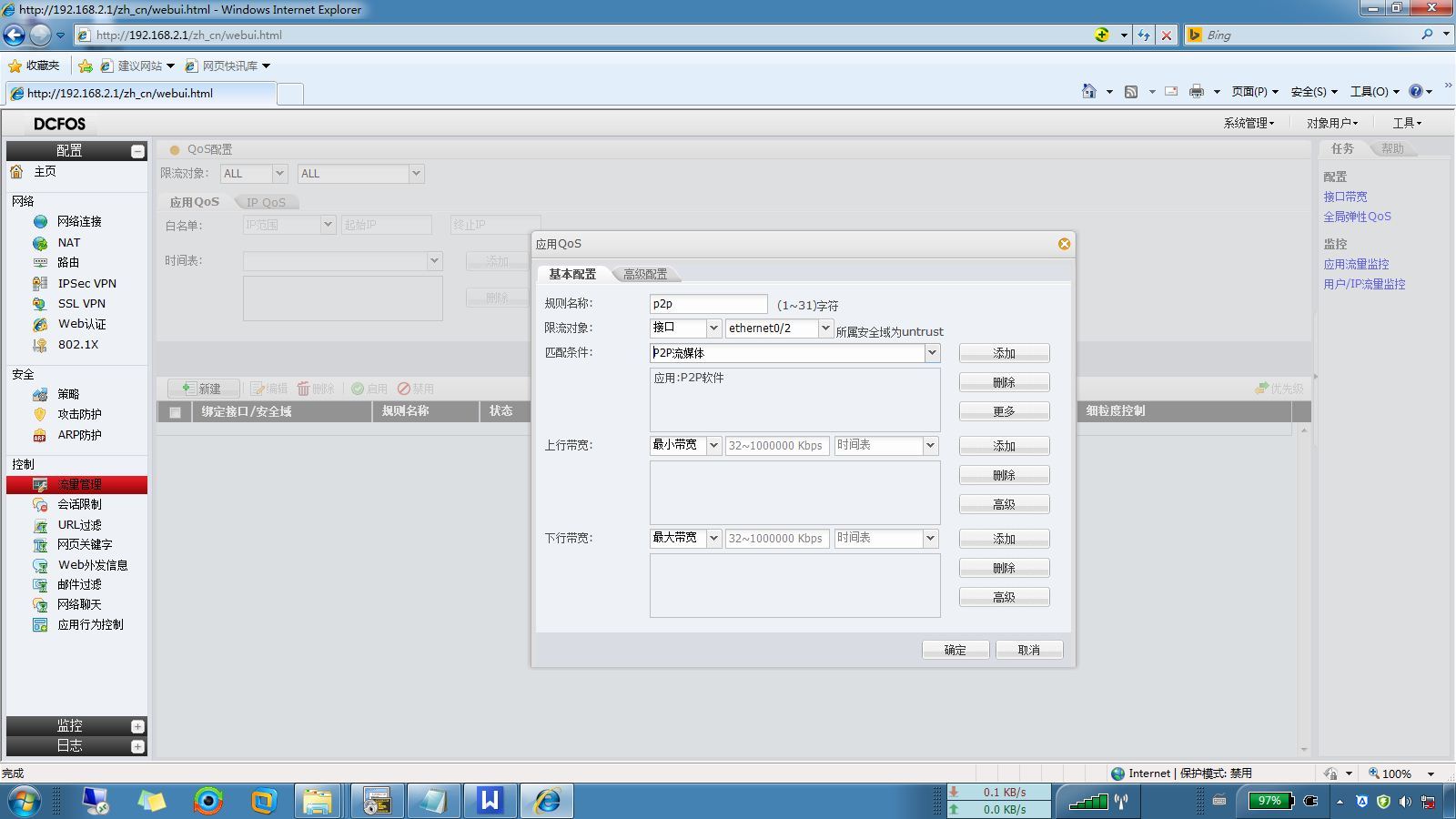Open the 邮件过滤 icon
This screenshot has width=1456, height=819.
tap(40, 584)
